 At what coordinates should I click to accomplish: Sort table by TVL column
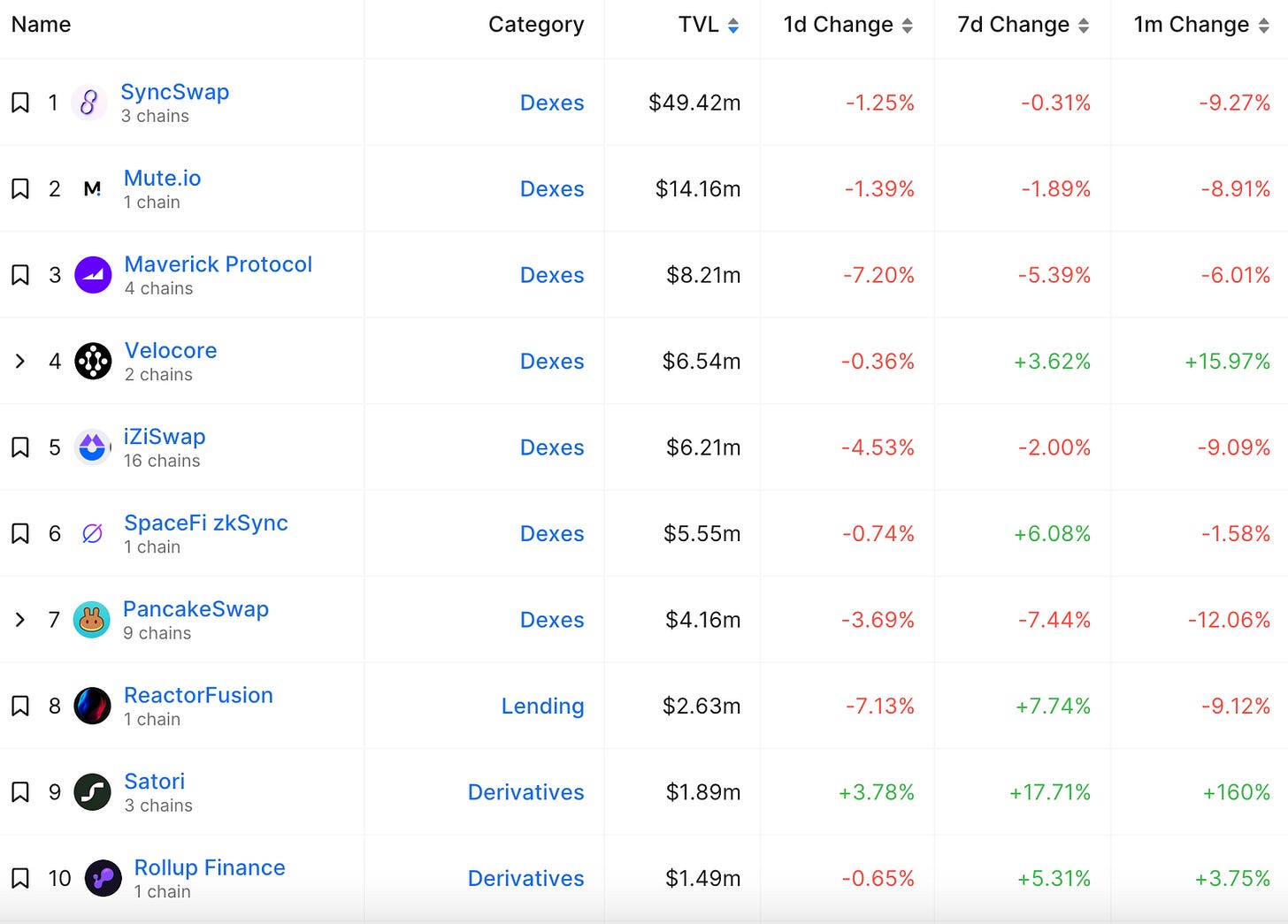(709, 25)
